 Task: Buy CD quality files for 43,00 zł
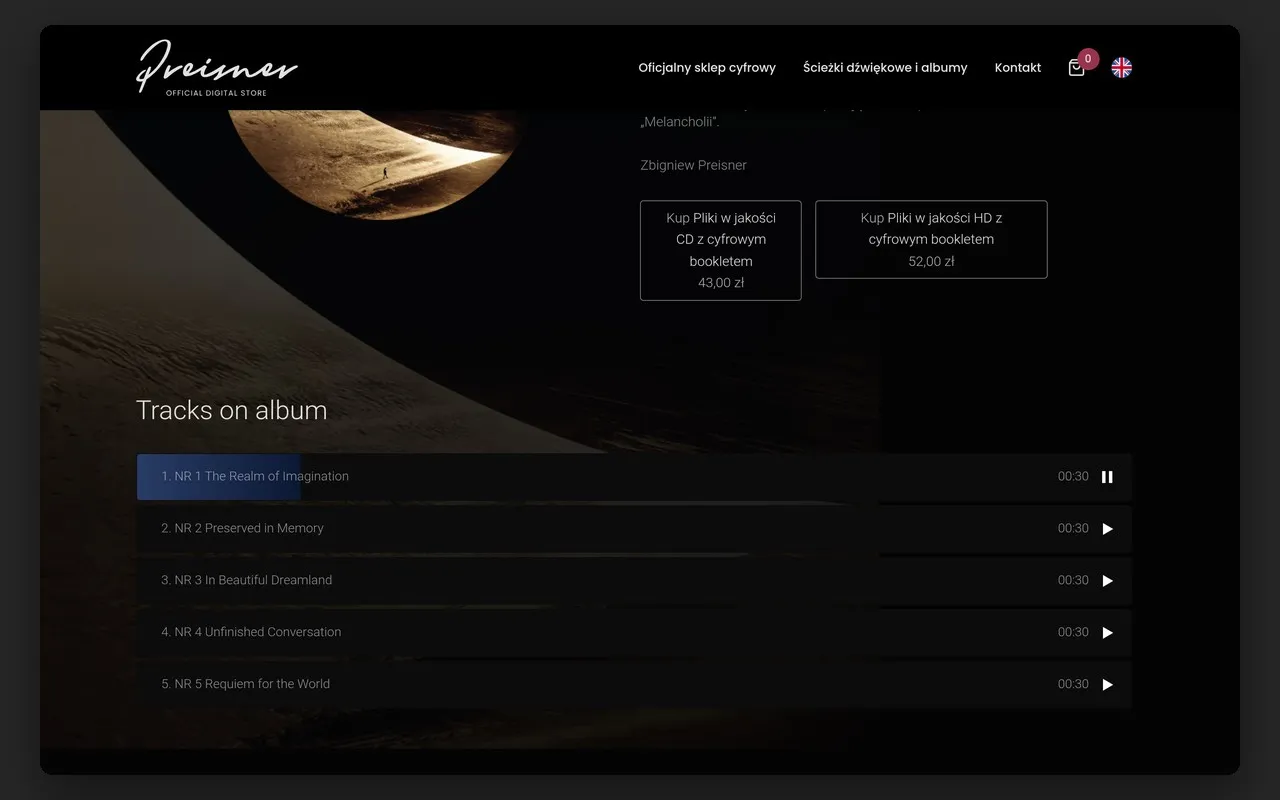click(x=721, y=250)
